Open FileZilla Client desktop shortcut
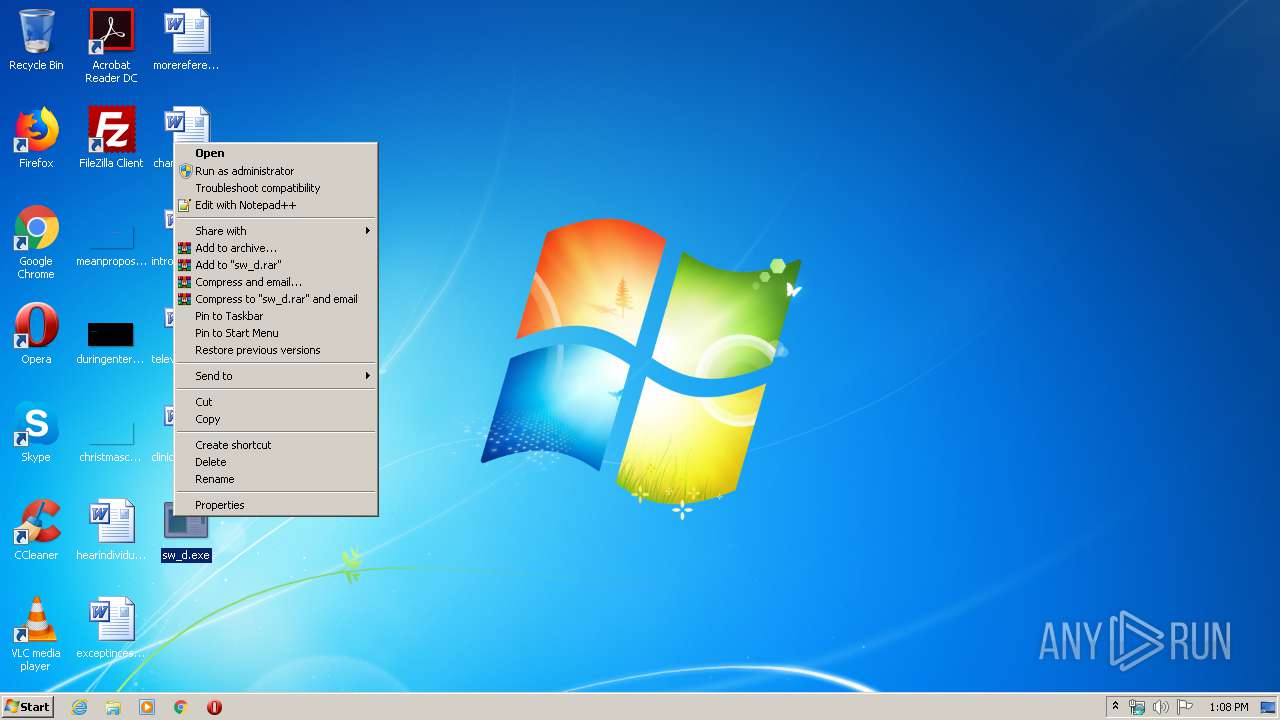This screenshot has width=1280, height=720. pyautogui.click(x=111, y=138)
